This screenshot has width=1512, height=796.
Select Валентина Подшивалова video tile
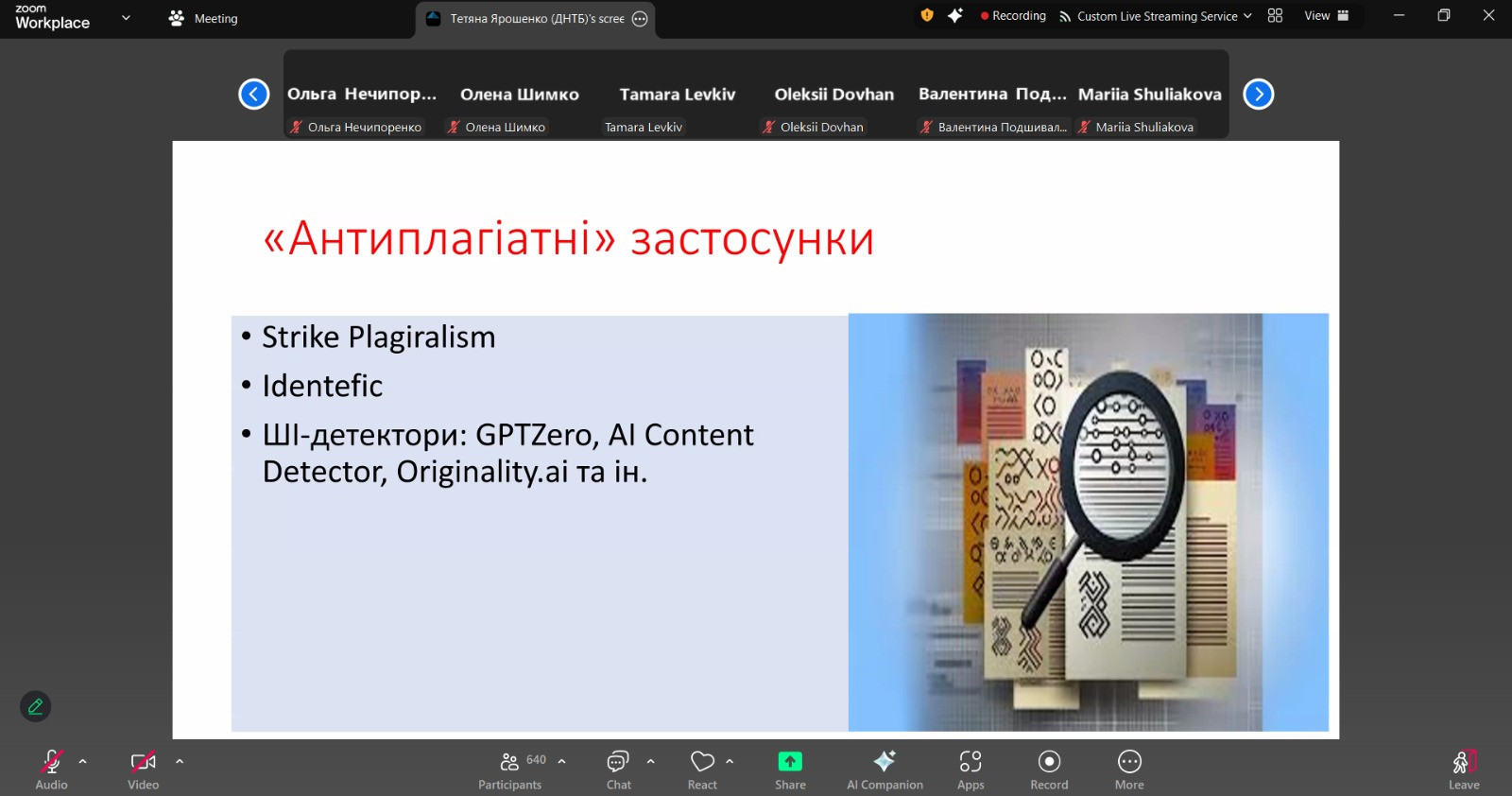(992, 95)
